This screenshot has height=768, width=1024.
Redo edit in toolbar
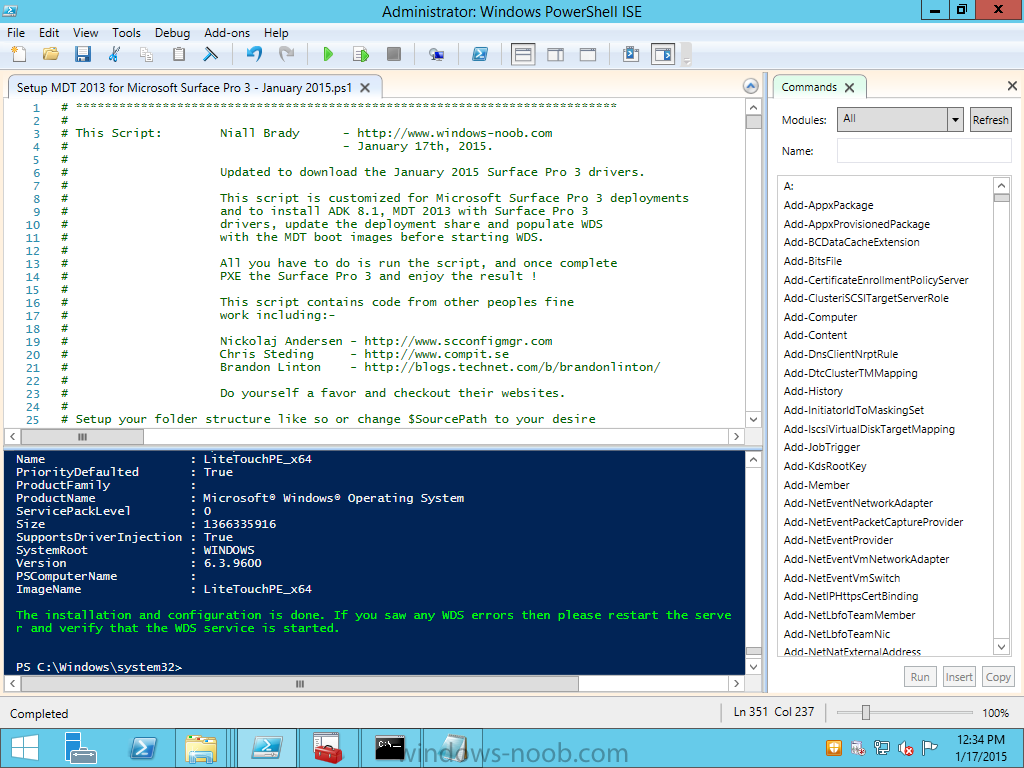pos(286,54)
